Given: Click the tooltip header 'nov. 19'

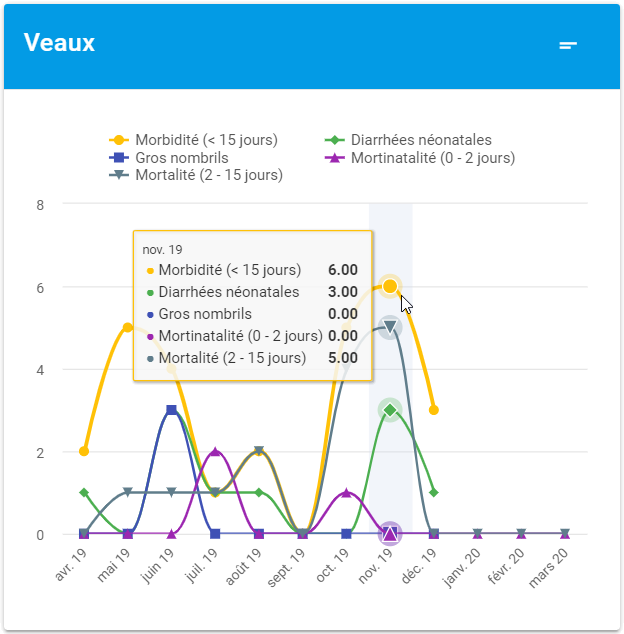Looking at the screenshot, I should point(162,249).
